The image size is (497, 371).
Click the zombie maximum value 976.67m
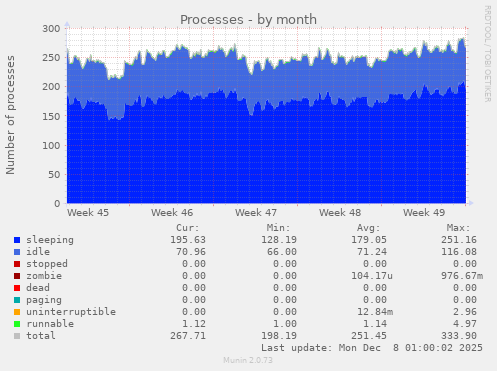[x=462, y=276]
